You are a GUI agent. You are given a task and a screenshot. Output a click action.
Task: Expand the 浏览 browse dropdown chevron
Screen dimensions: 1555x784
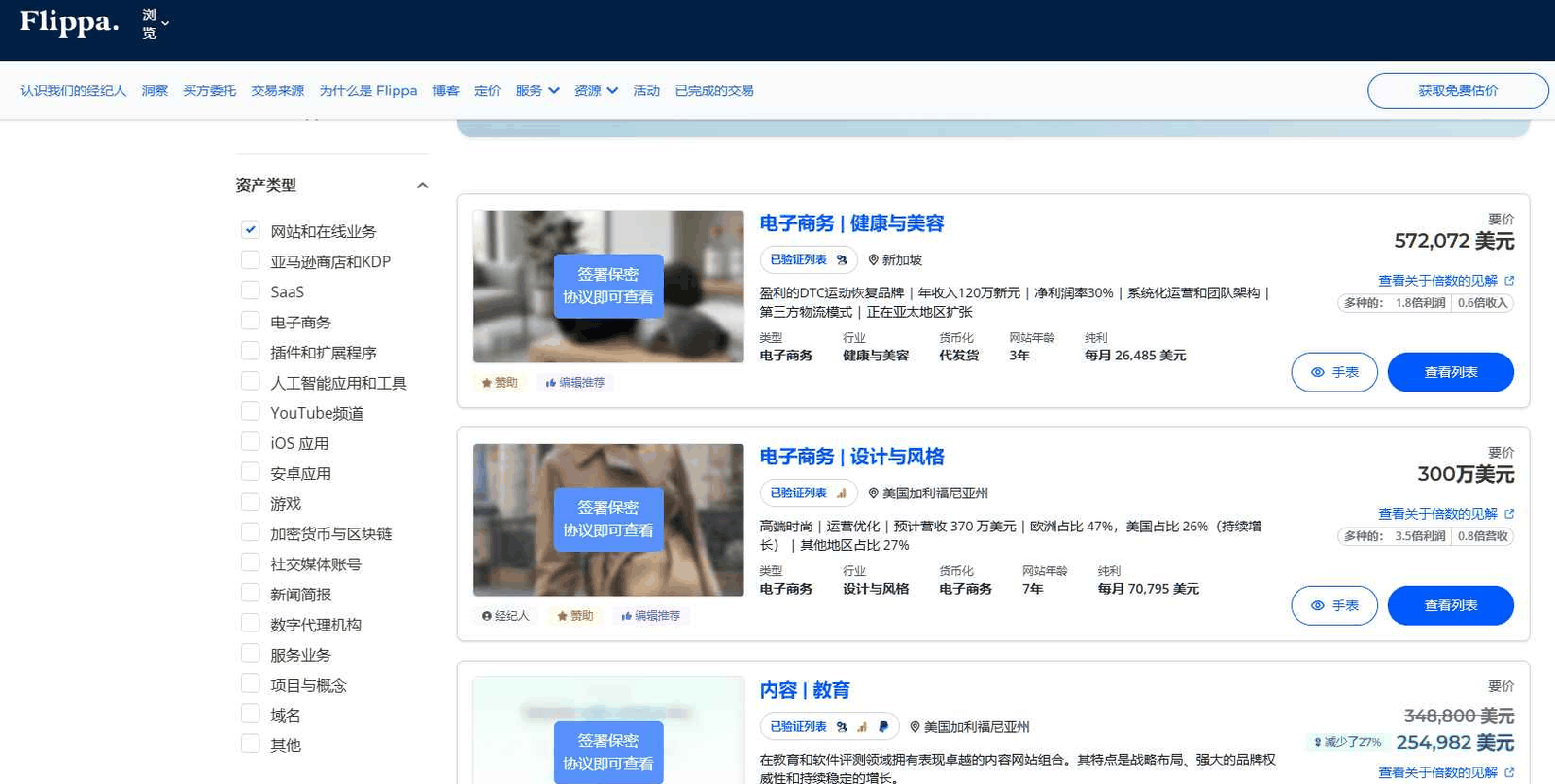(x=165, y=23)
